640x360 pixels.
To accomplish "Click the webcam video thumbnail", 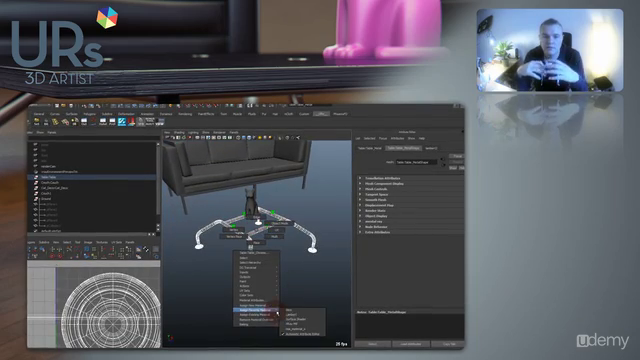I will [550, 50].
